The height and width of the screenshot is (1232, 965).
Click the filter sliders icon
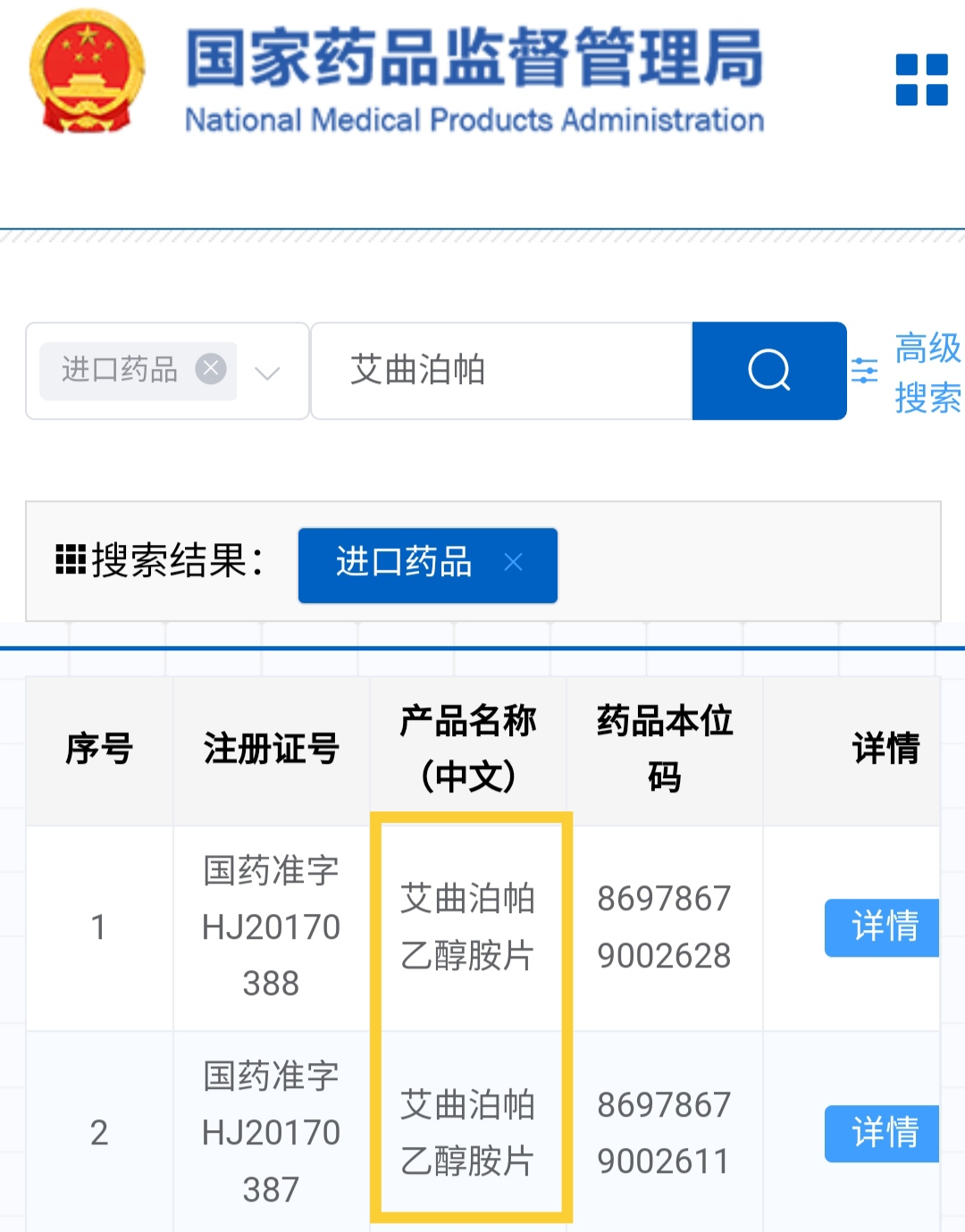(x=864, y=371)
